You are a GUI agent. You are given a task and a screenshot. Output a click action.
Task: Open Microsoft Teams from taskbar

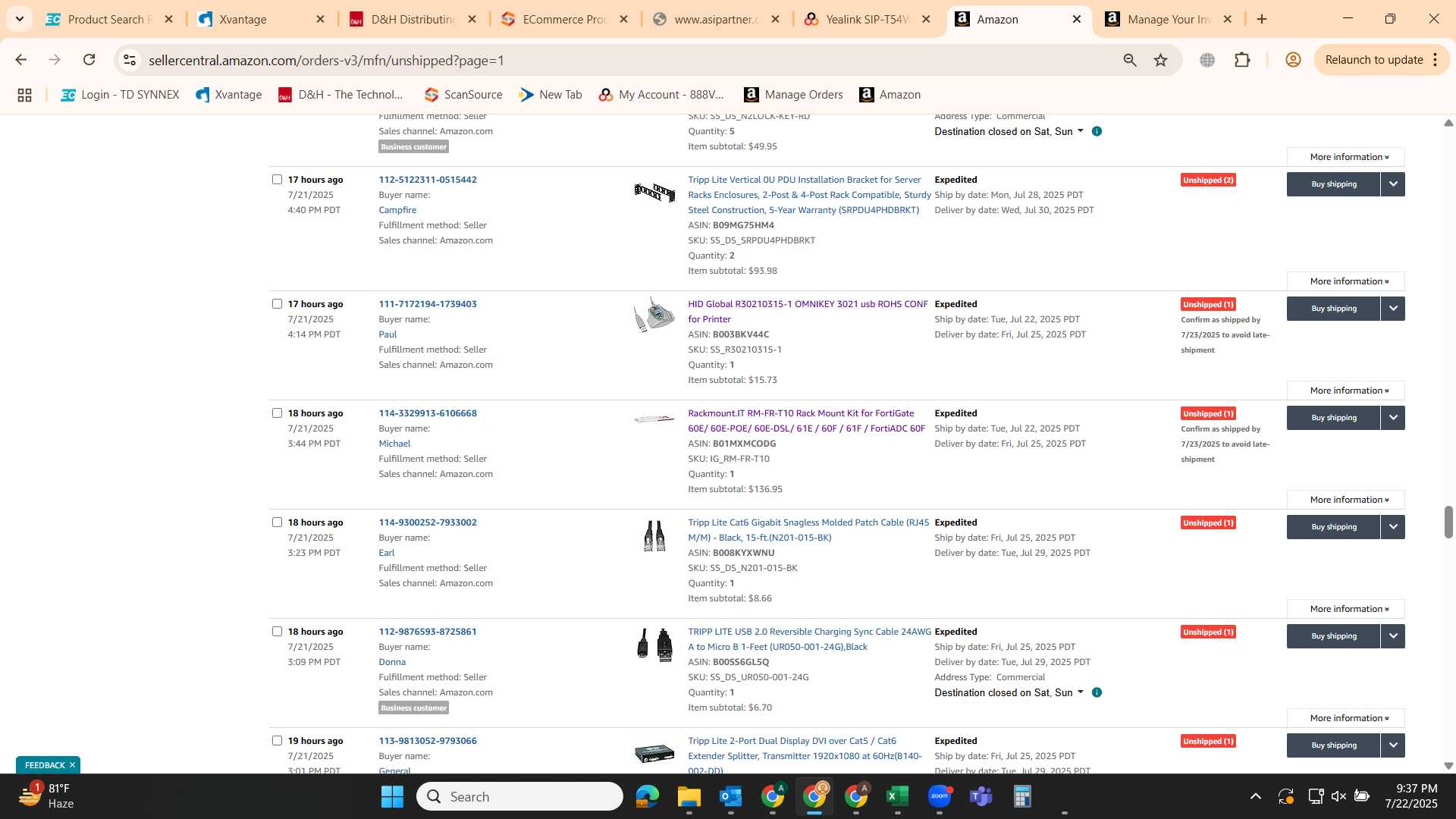click(x=981, y=796)
